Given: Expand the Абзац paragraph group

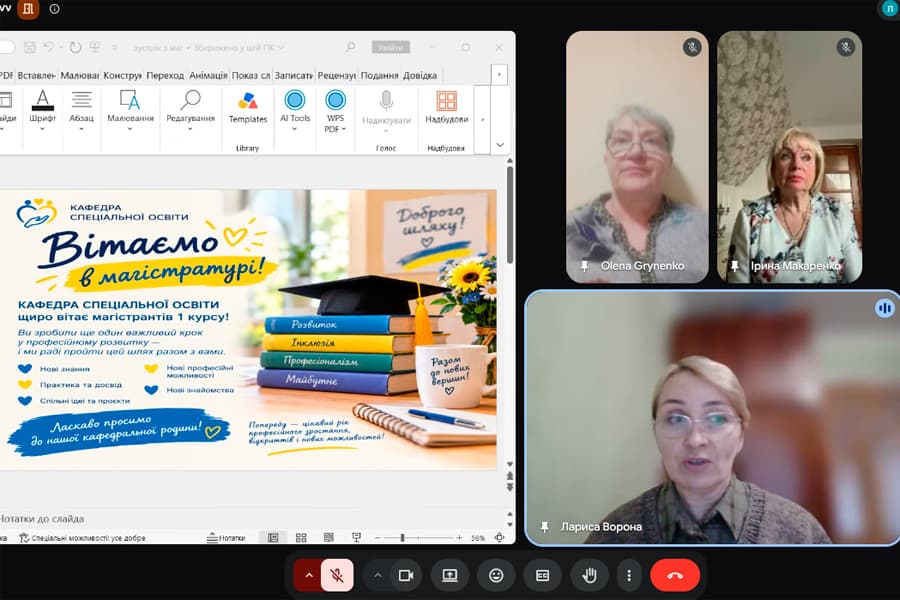Looking at the screenshot, I should [82, 110].
